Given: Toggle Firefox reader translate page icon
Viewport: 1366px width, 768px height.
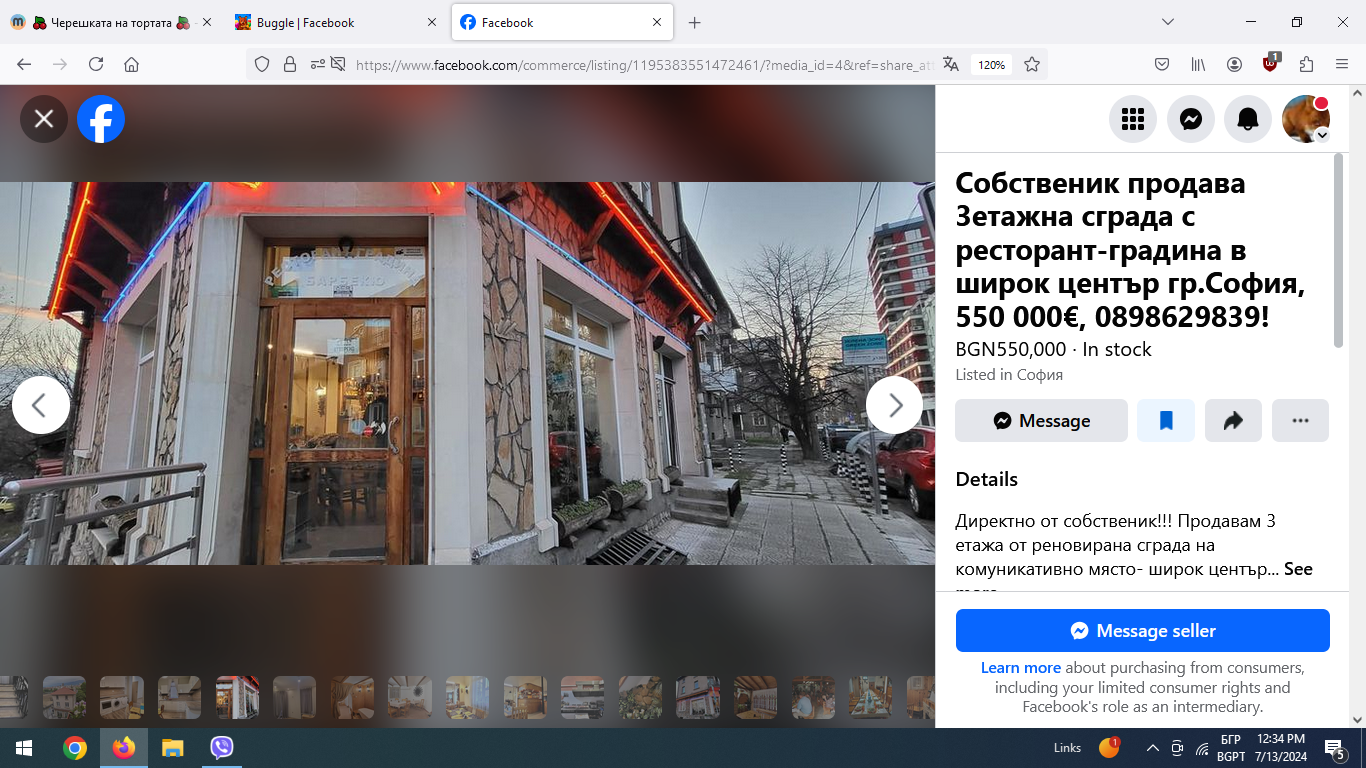Looking at the screenshot, I should pos(951,64).
